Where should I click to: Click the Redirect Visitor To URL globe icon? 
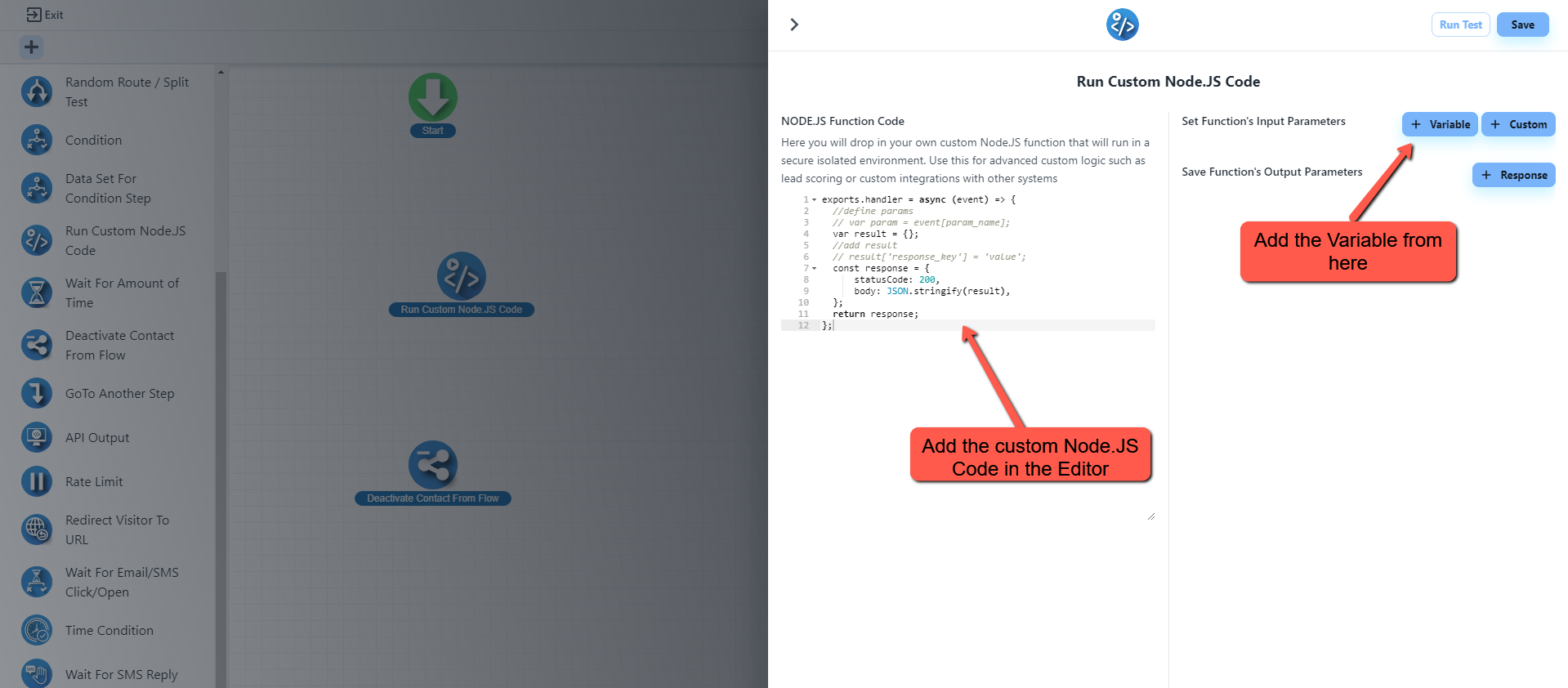click(x=37, y=529)
